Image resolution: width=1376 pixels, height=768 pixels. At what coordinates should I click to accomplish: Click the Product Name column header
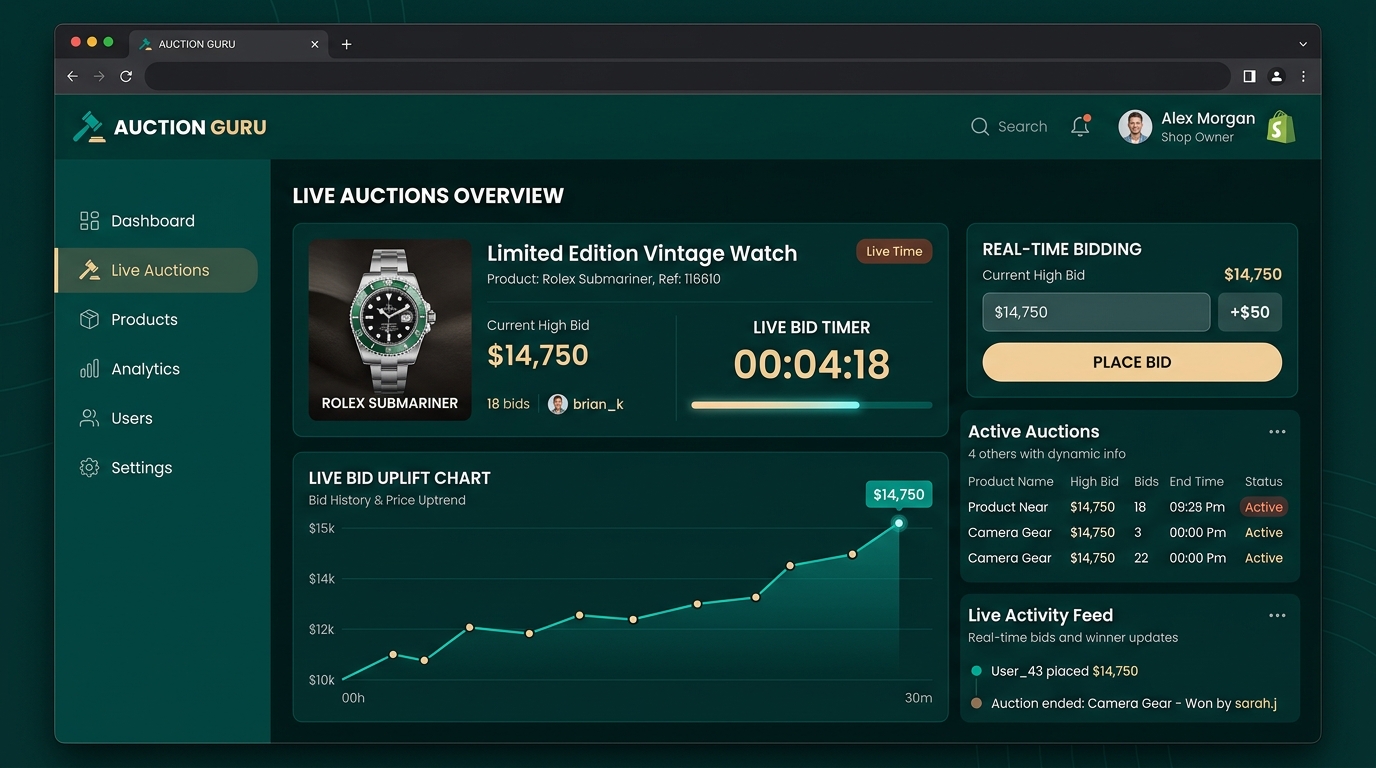1011,482
